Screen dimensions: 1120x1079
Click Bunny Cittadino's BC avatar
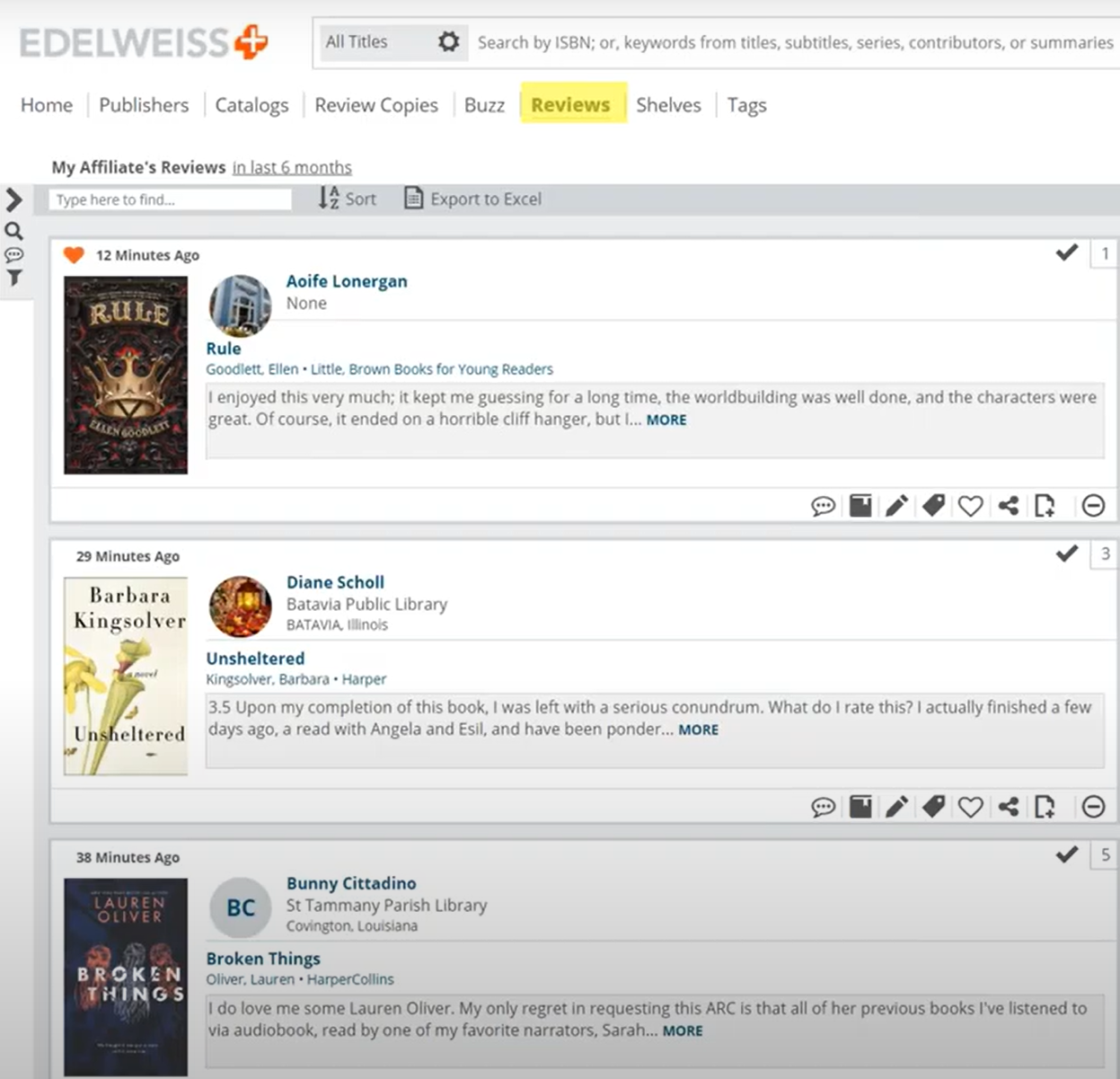click(240, 907)
